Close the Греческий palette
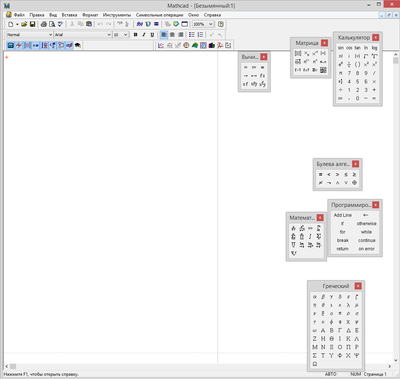Viewport: 400px width, 379px height. pos(358,286)
